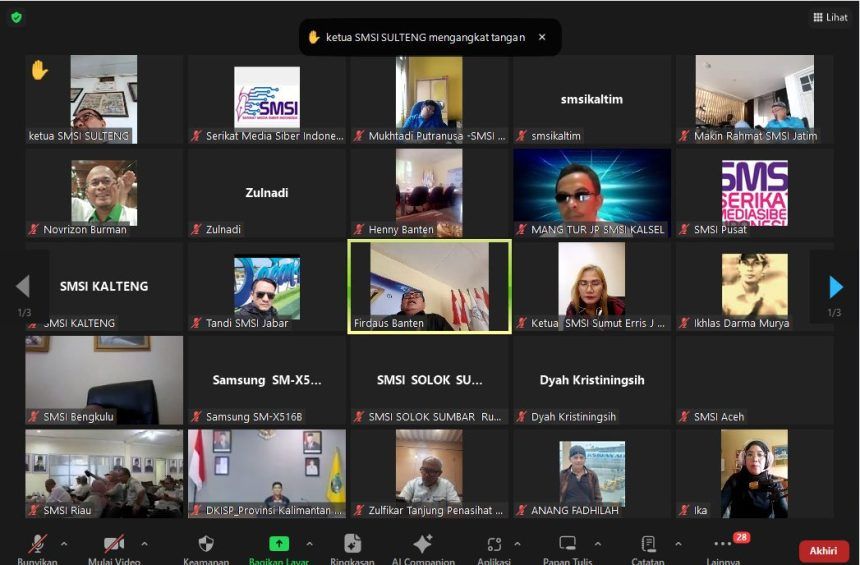The width and height of the screenshot is (860, 565).
Task: Open the Catatan notes icon
Action: tap(648, 544)
